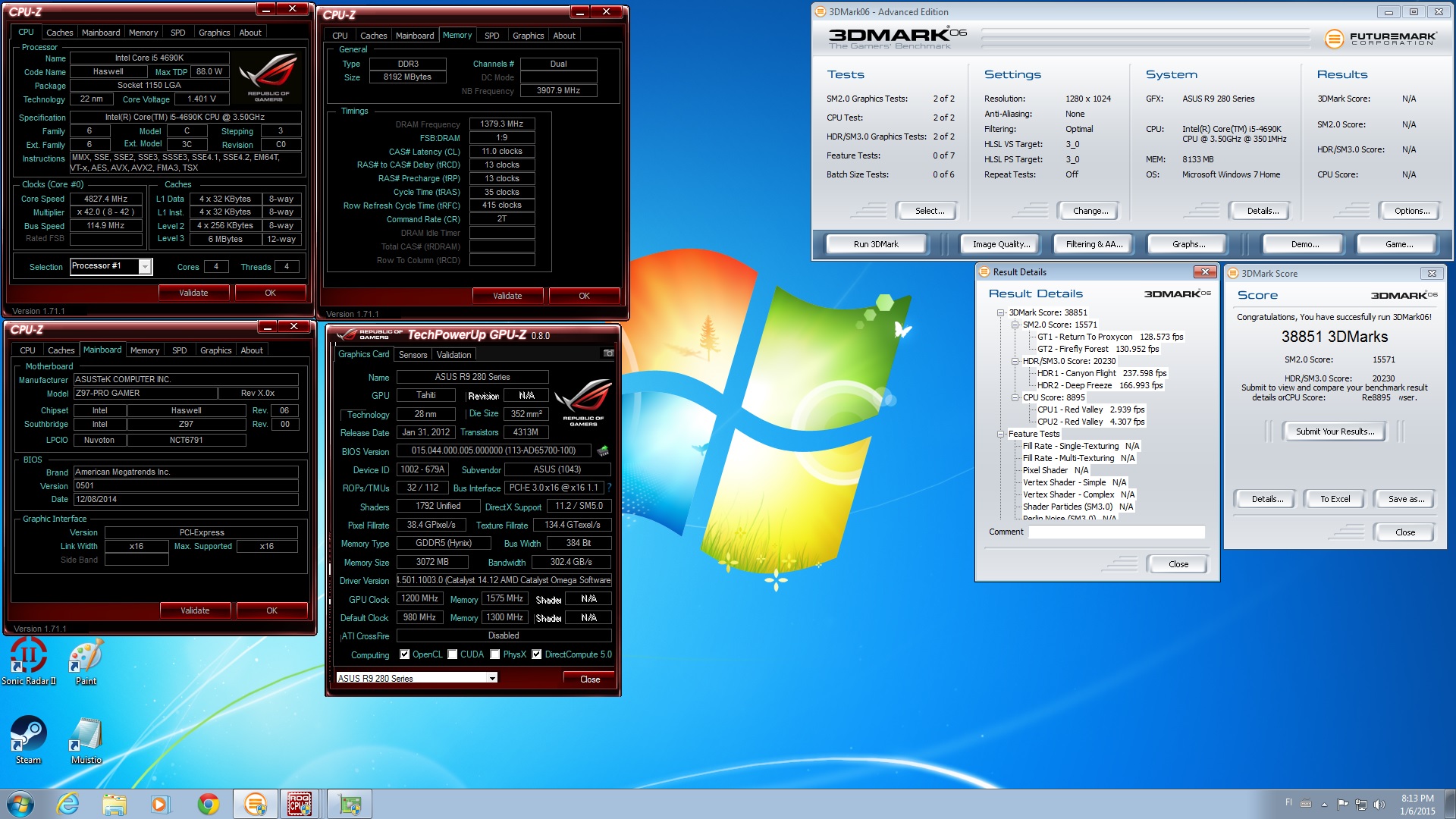
Task: Switch to the Sensors tab in GPU-Z
Action: pos(413,355)
